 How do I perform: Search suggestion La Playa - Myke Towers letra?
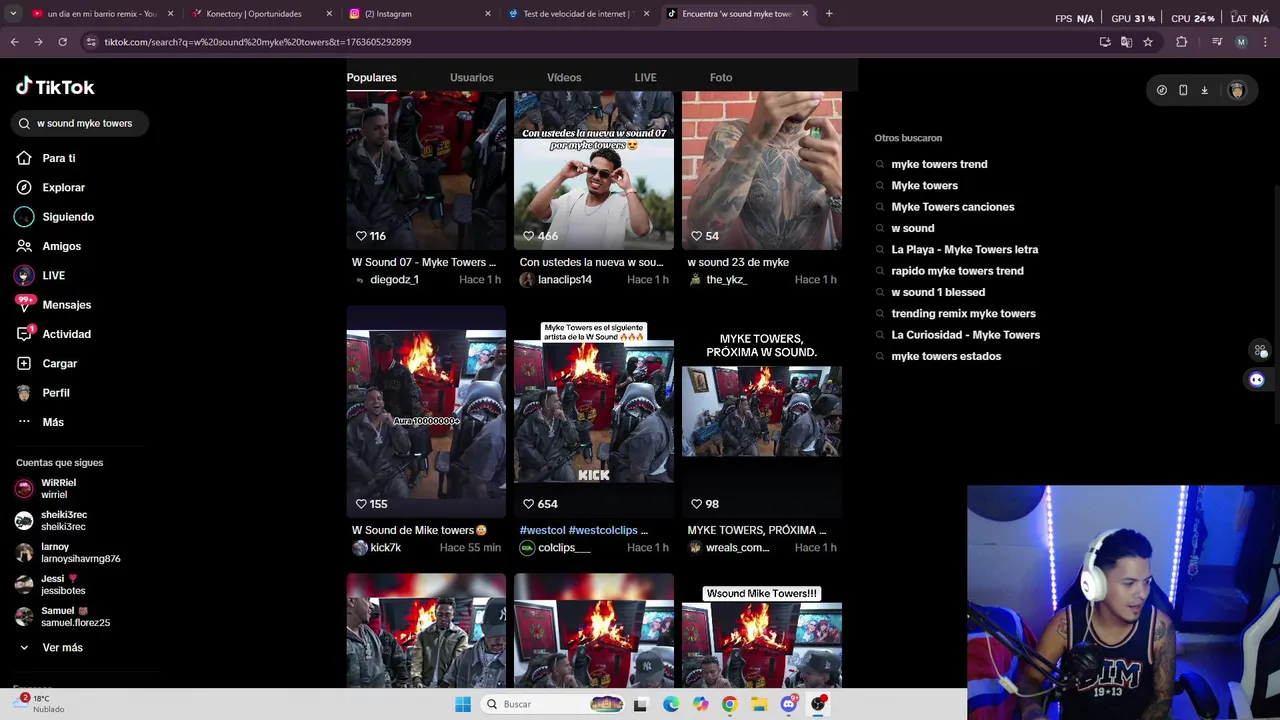[964, 250]
